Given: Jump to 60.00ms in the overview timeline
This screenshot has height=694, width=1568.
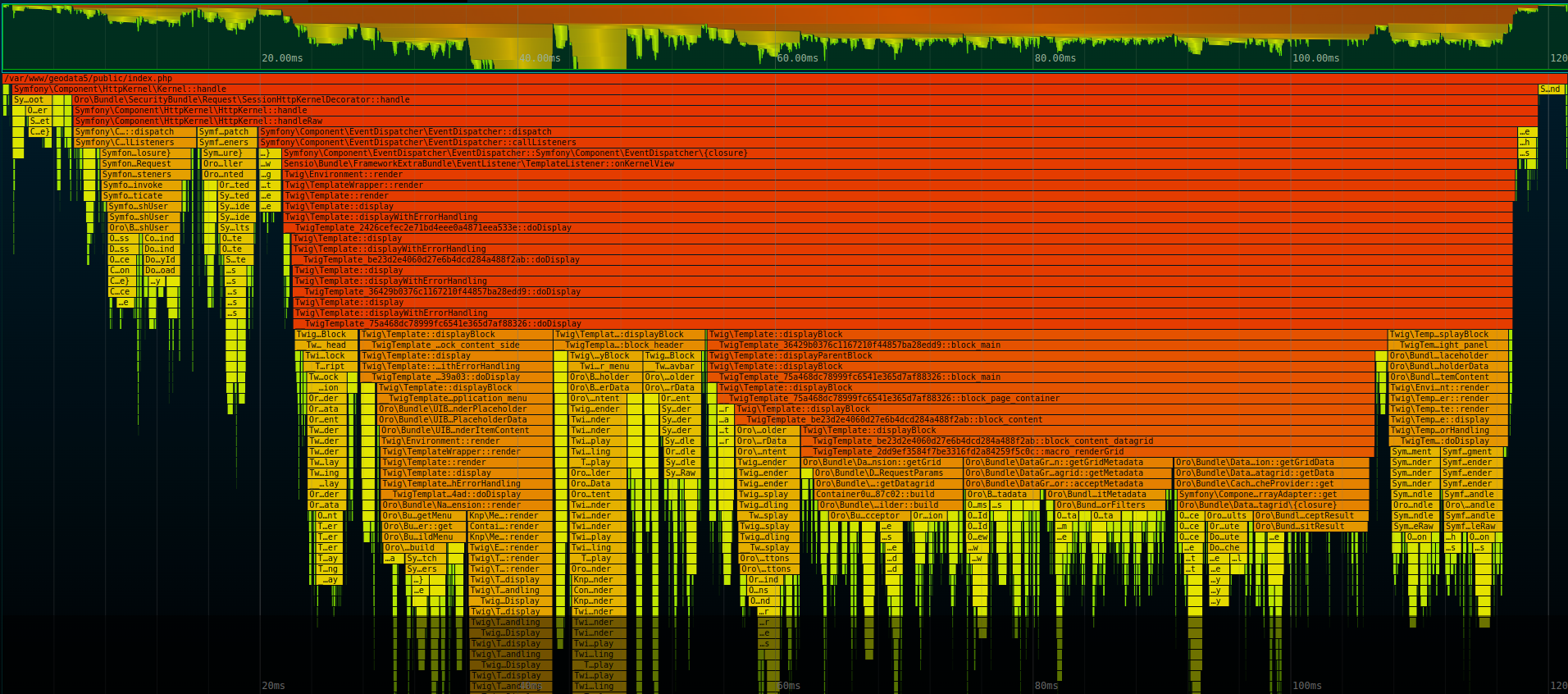Looking at the screenshot, I should point(798,58).
